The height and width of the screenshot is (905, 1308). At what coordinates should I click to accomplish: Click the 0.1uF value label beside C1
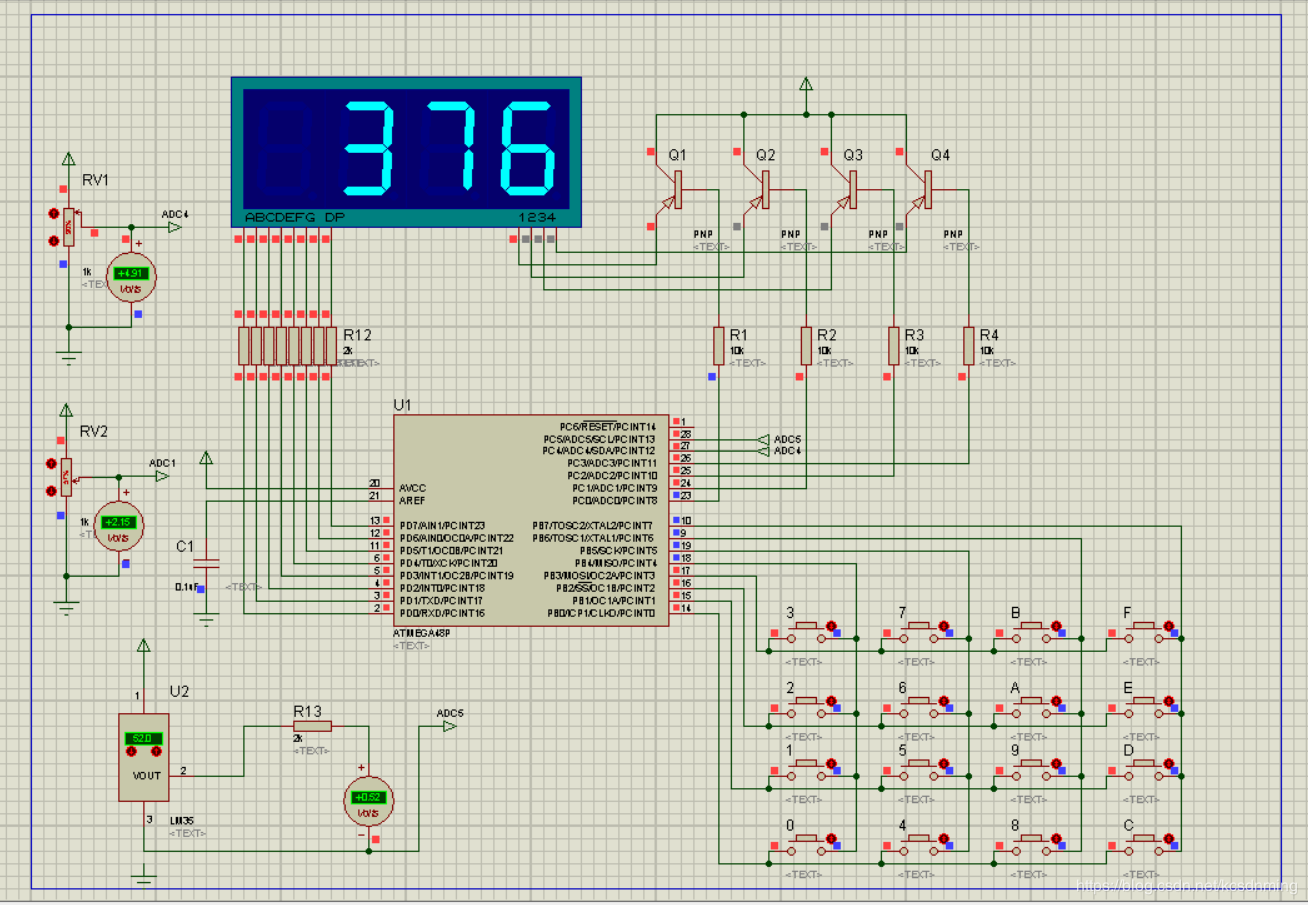pos(186,587)
